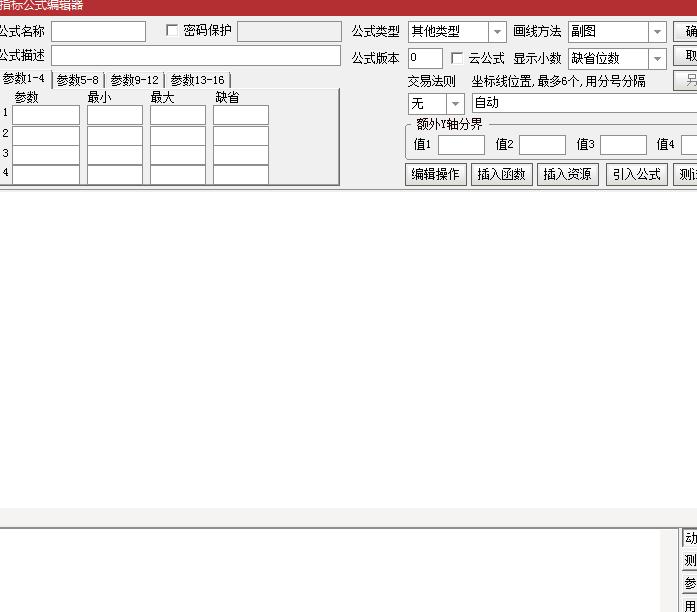Click row 2 参数 name cell
Viewport: 697px width, 612px height.
pyautogui.click(x=46, y=136)
